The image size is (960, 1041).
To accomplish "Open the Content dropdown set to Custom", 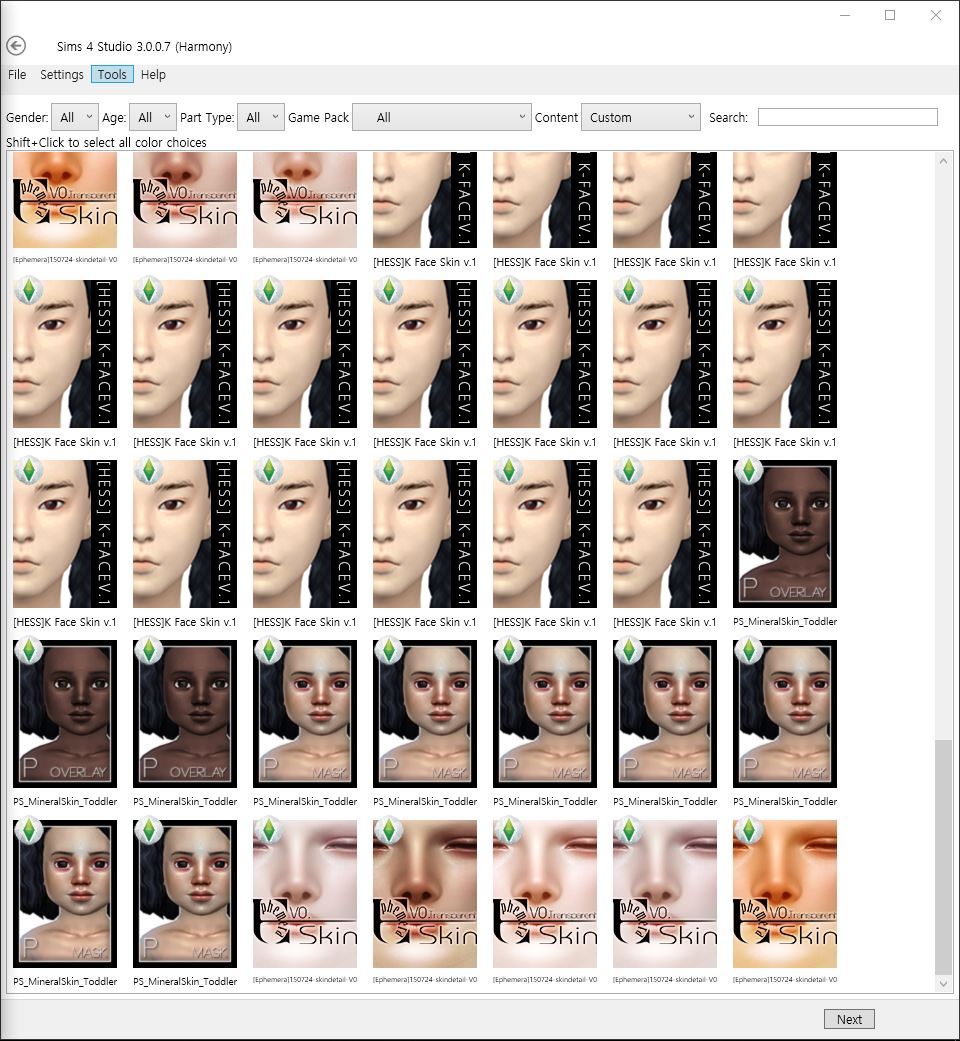I will (x=640, y=117).
